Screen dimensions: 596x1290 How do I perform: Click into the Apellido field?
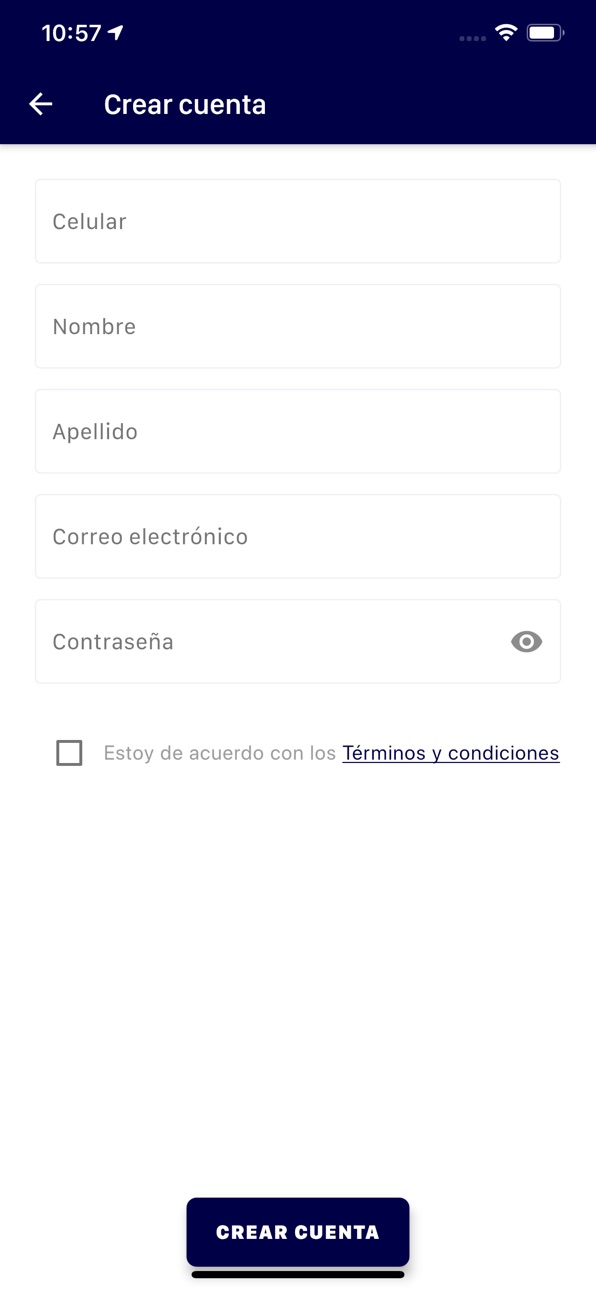pos(298,431)
